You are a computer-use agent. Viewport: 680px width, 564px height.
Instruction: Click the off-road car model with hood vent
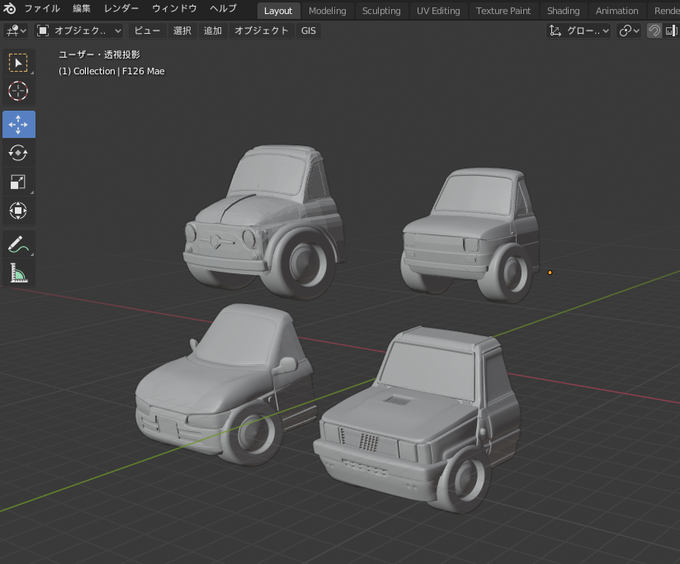point(417,418)
